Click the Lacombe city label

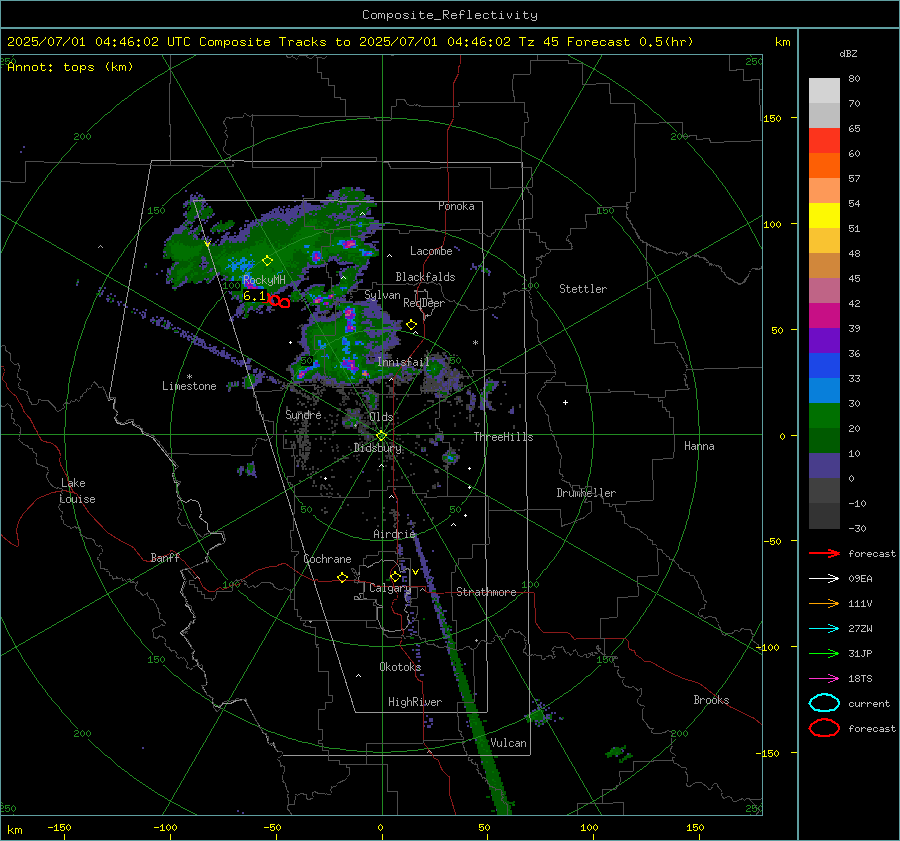(x=431, y=251)
